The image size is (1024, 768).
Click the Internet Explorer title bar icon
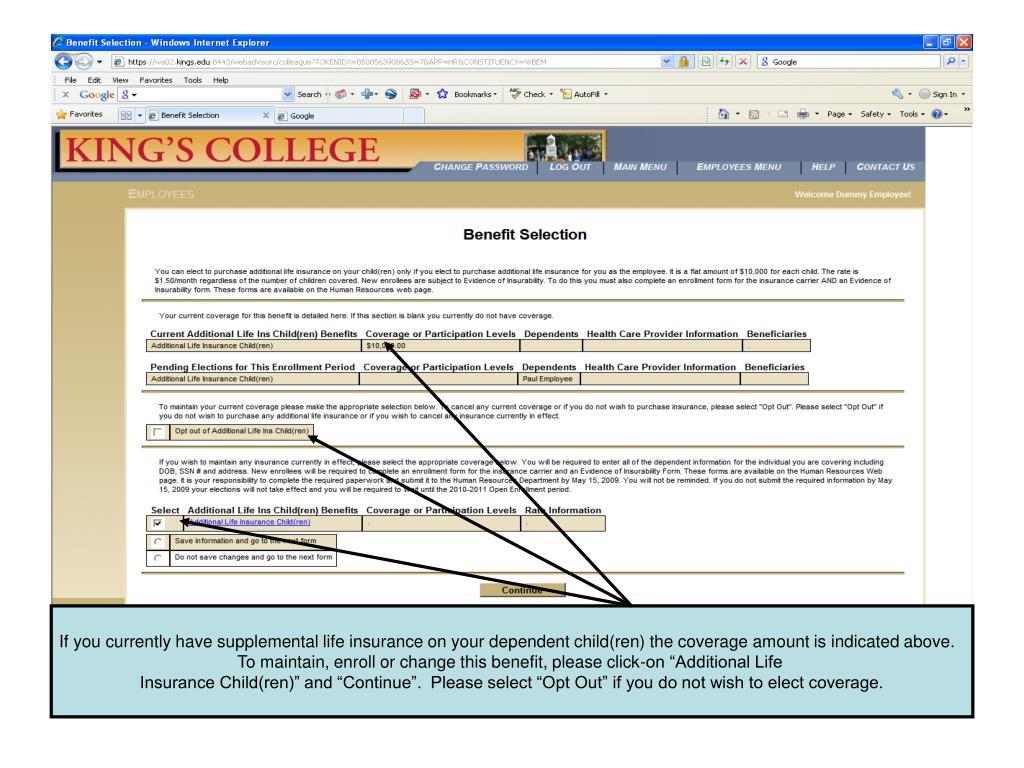[x=58, y=42]
